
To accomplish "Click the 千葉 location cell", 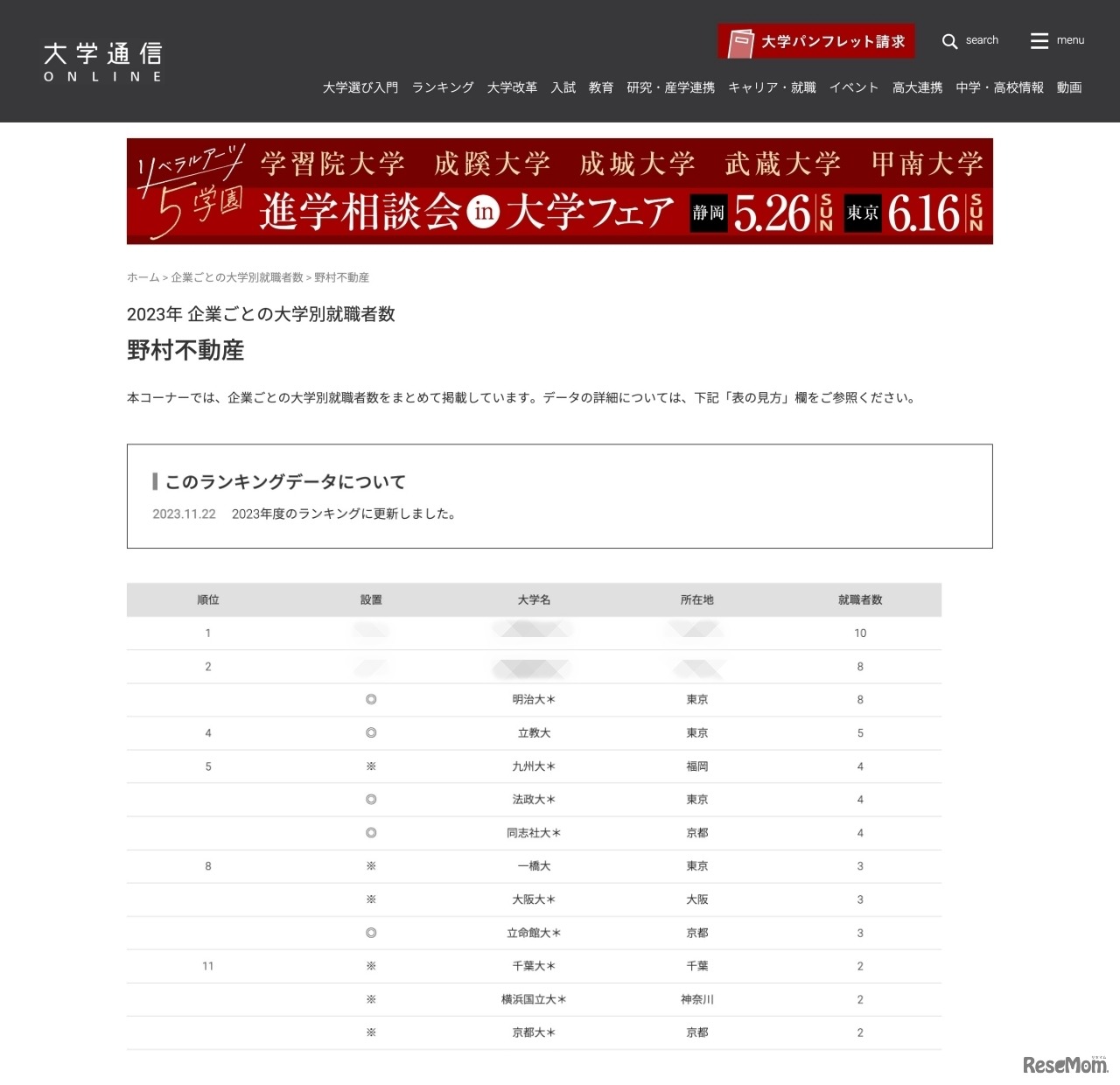I will (697, 966).
